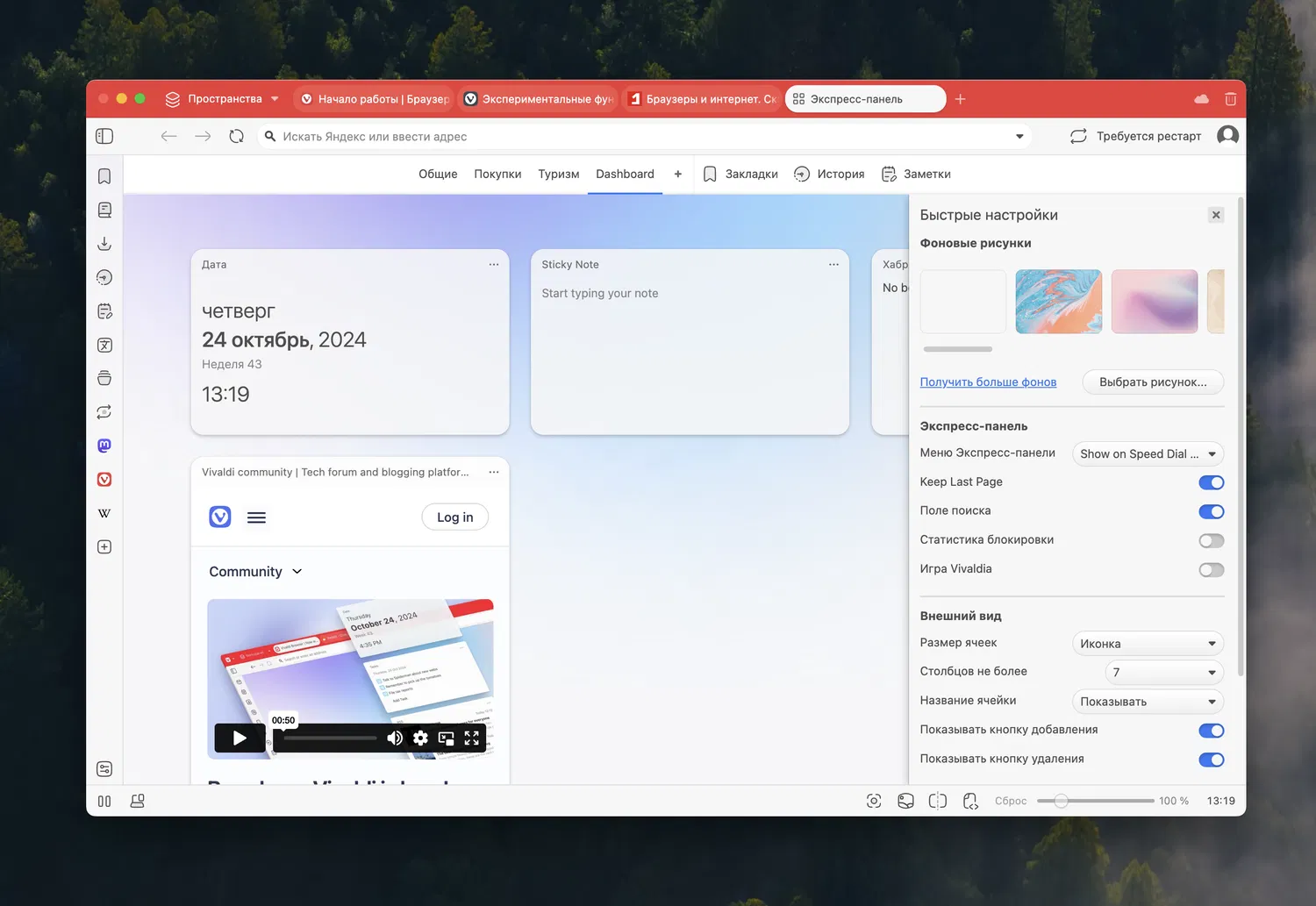Toggle Keep Last Page switch
Image resolution: width=1316 pixels, height=906 pixels.
(1212, 482)
